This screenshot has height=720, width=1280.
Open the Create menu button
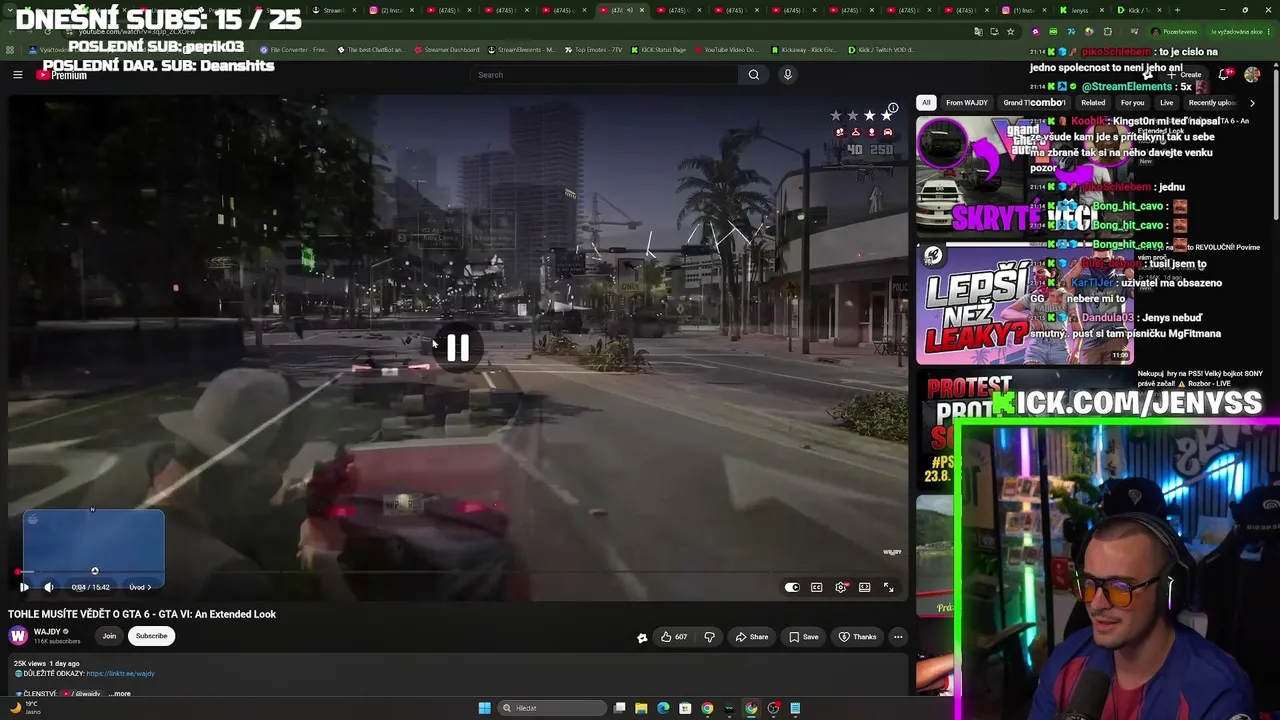(1186, 75)
